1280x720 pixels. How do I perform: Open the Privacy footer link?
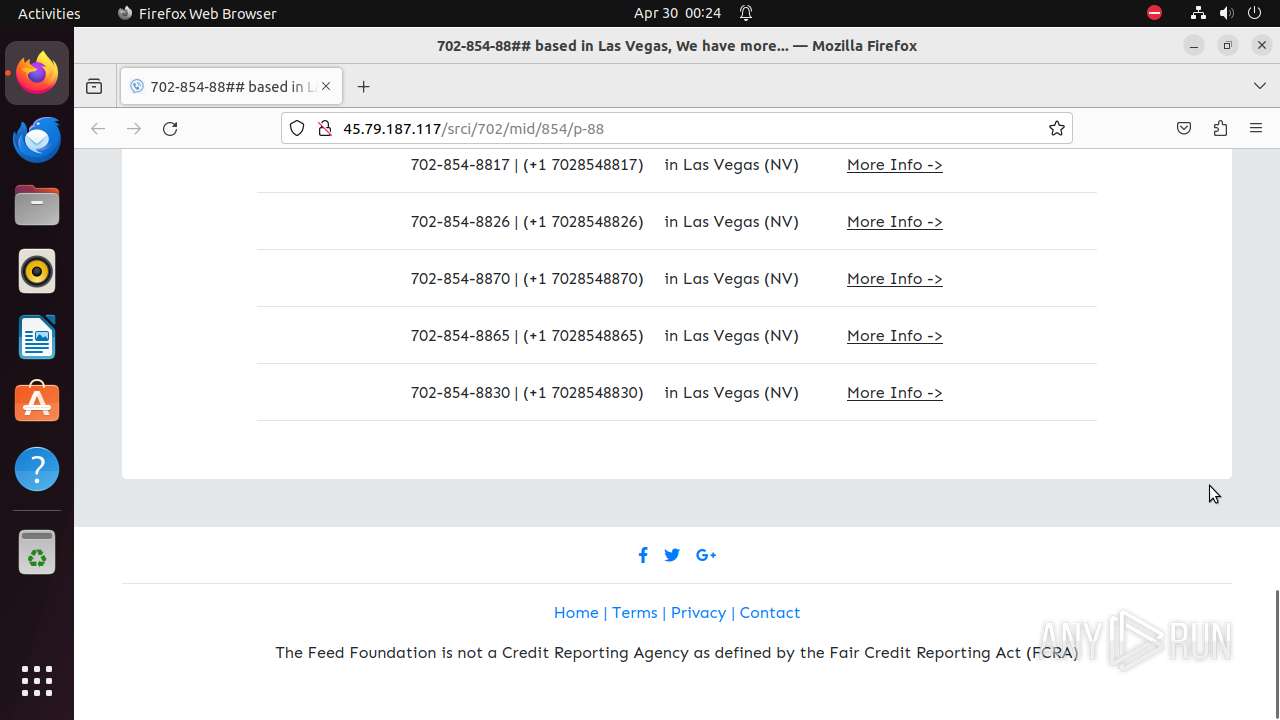pos(698,612)
